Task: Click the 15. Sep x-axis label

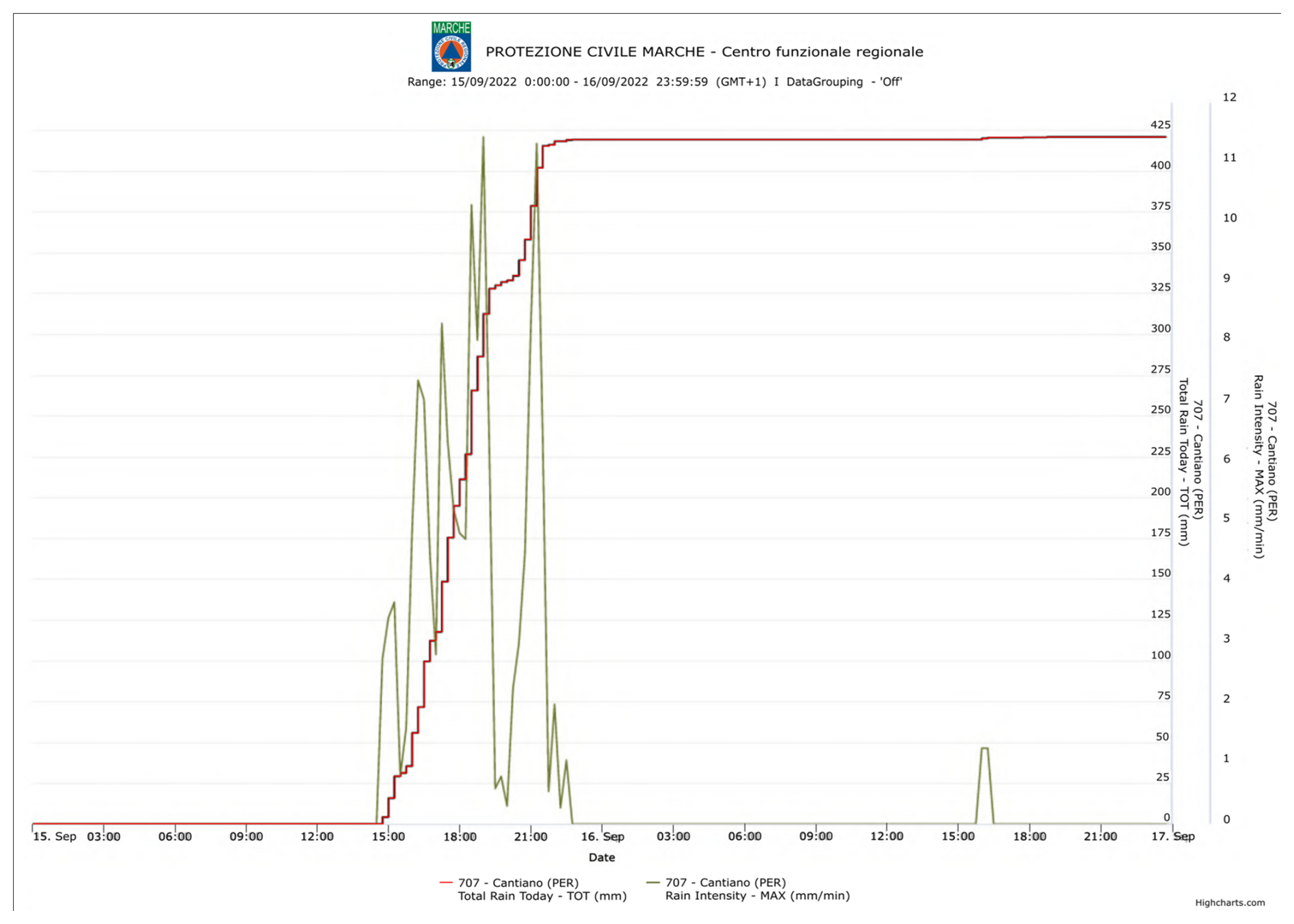Action: click(55, 836)
